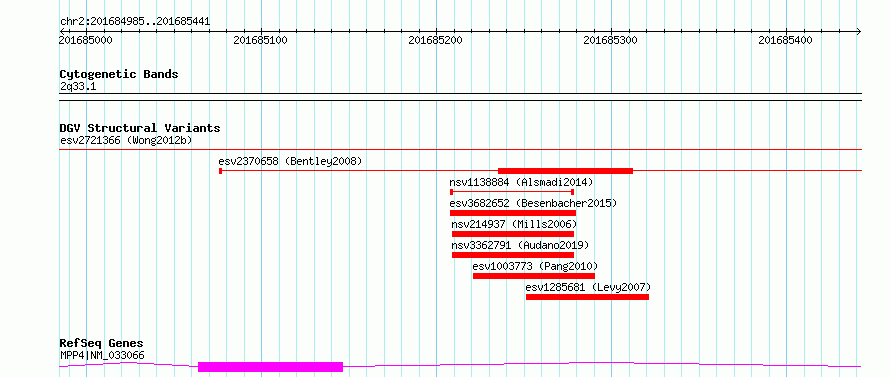Click the magenta MPP4 exon block
This screenshot has width=890, height=377.
pos(271,367)
